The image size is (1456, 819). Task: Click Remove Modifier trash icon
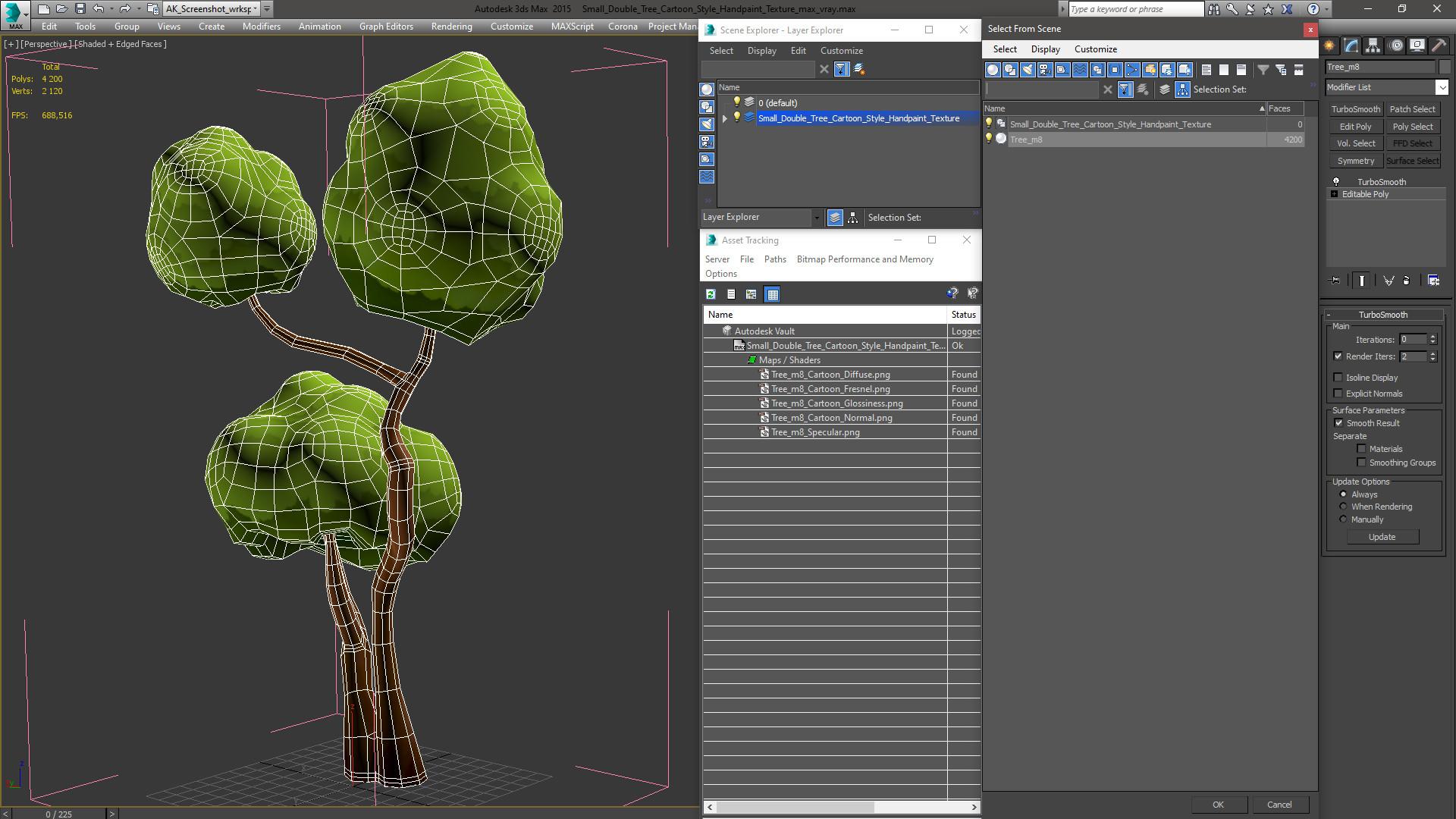click(1407, 281)
